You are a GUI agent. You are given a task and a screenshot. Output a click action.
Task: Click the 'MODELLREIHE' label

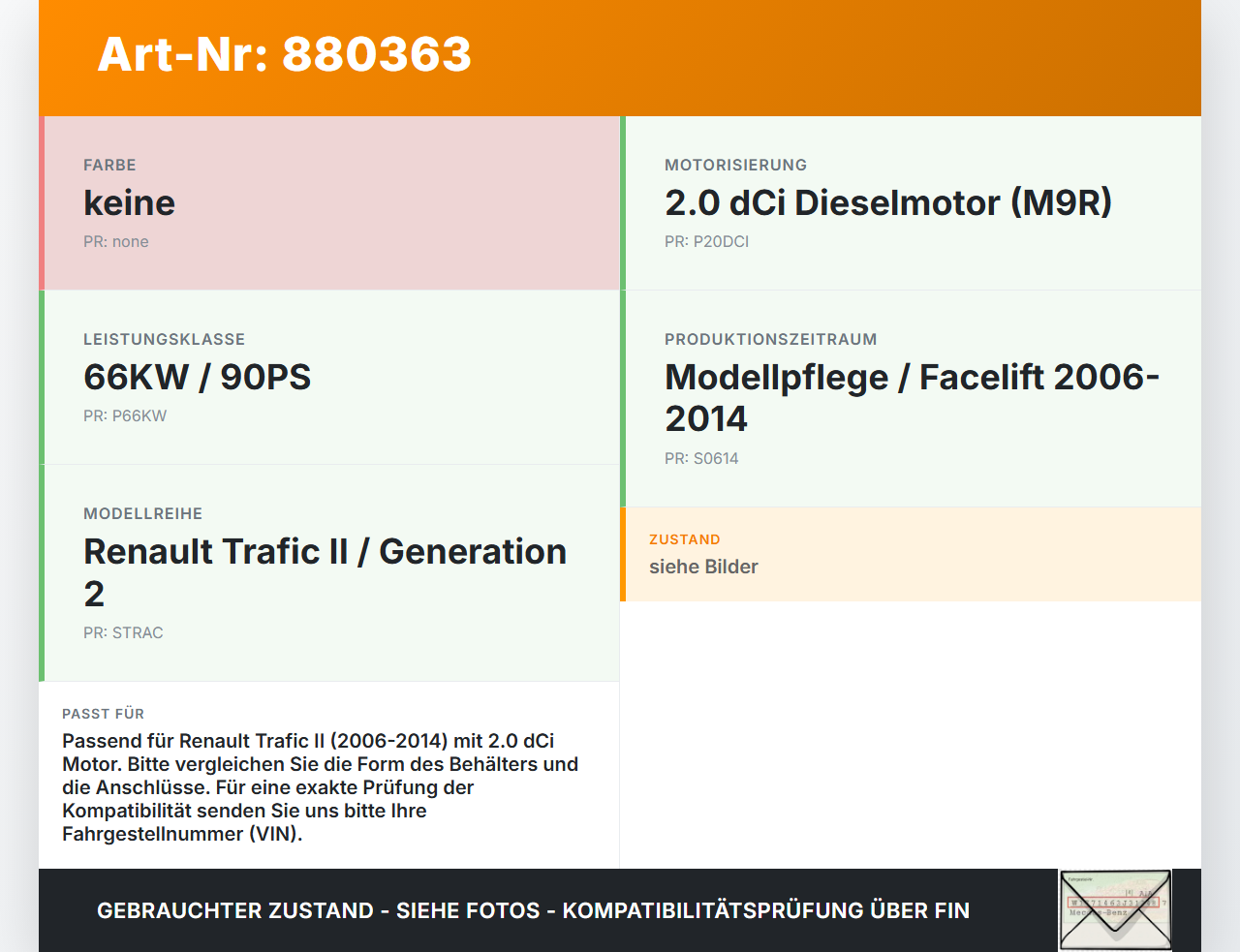pyautogui.click(x=143, y=514)
